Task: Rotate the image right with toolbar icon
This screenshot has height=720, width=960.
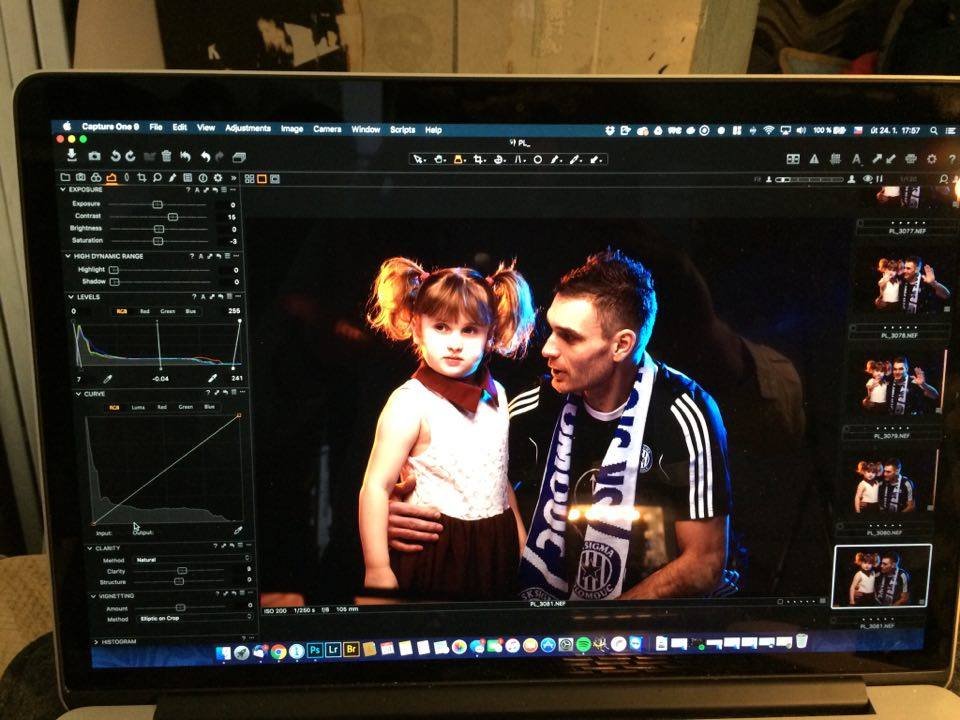Action: click(130, 157)
